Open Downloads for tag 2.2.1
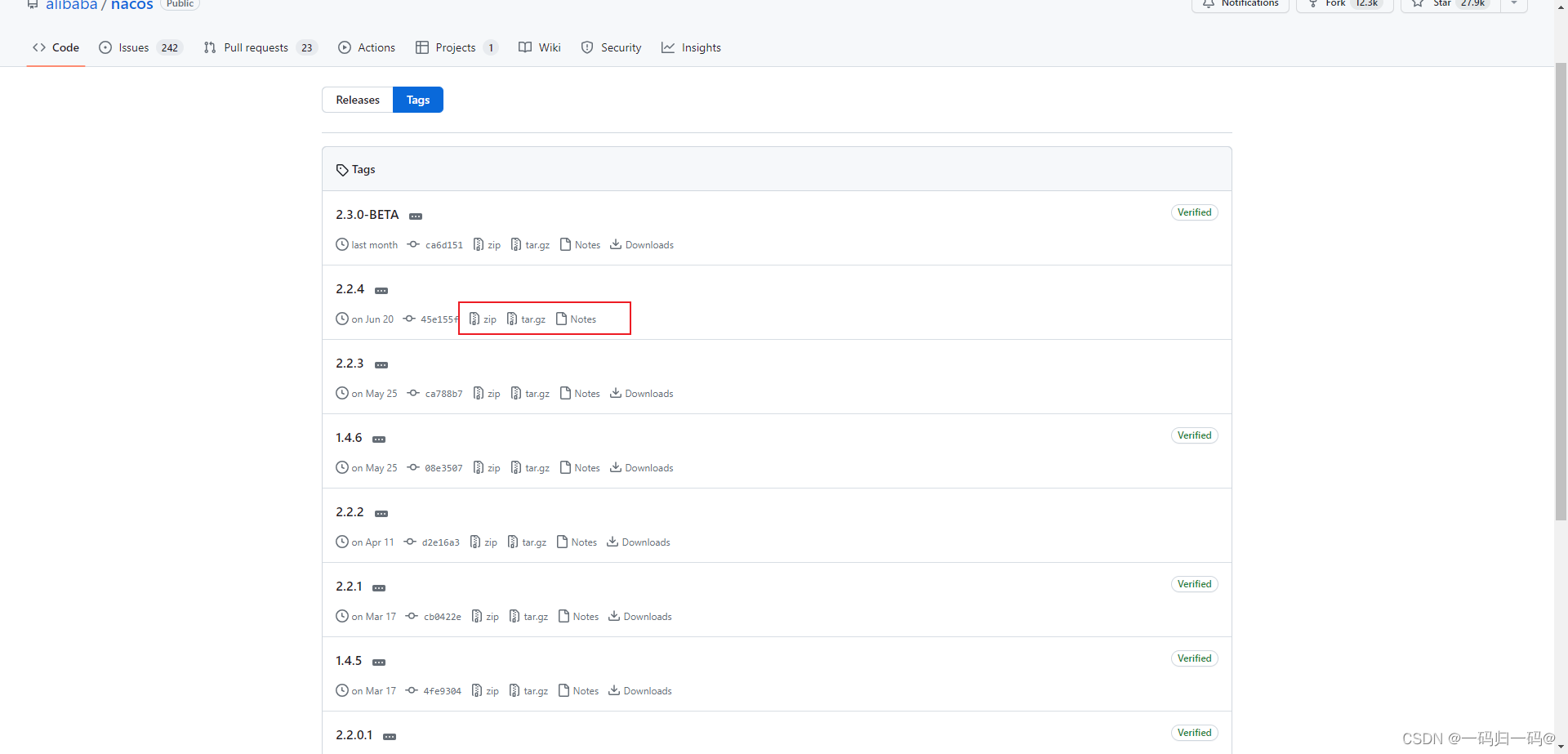Image resolution: width=1568 pixels, height=754 pixels. pyautogui.click(x=640, y=616)
